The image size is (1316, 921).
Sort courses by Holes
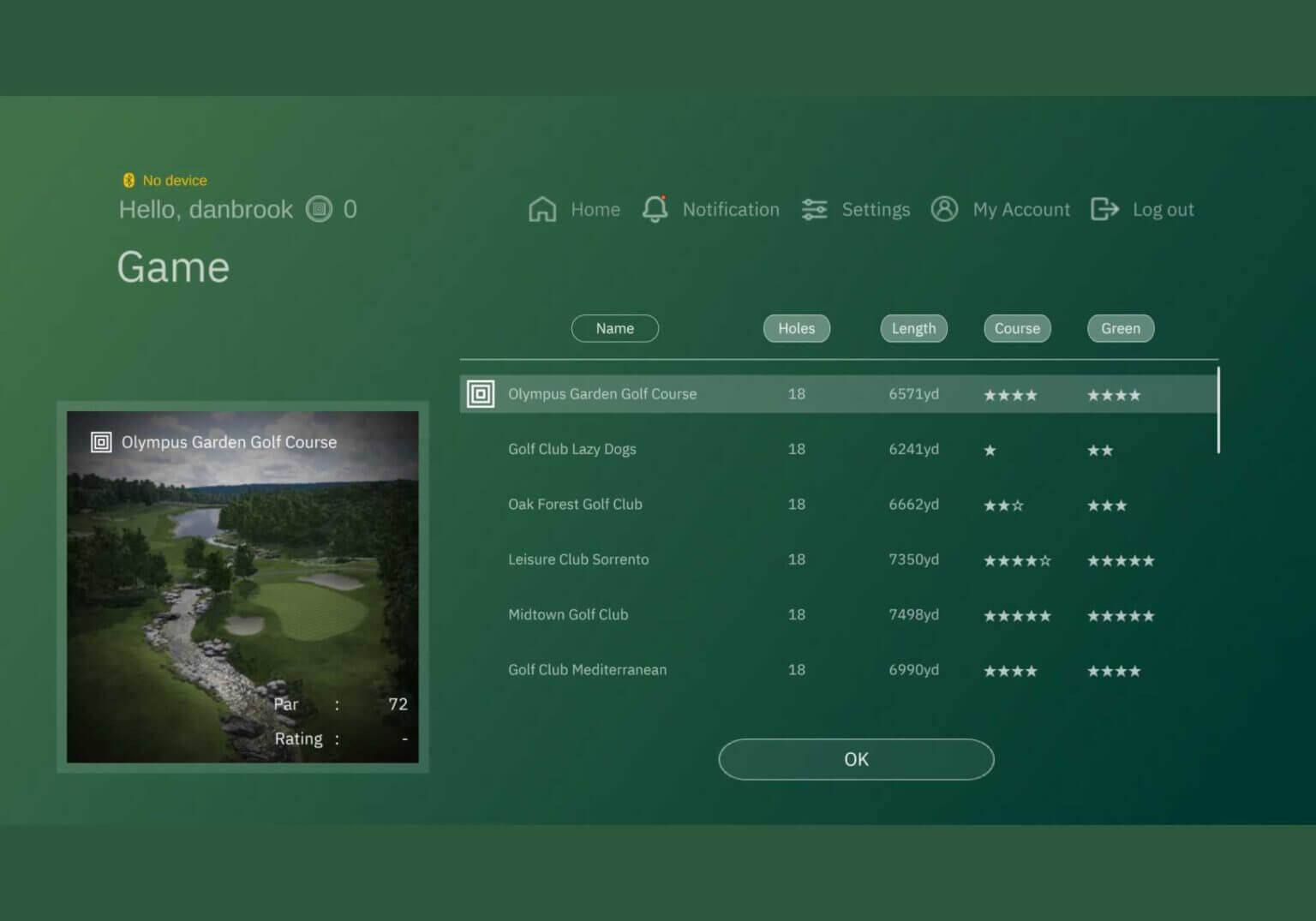[796, 328]
